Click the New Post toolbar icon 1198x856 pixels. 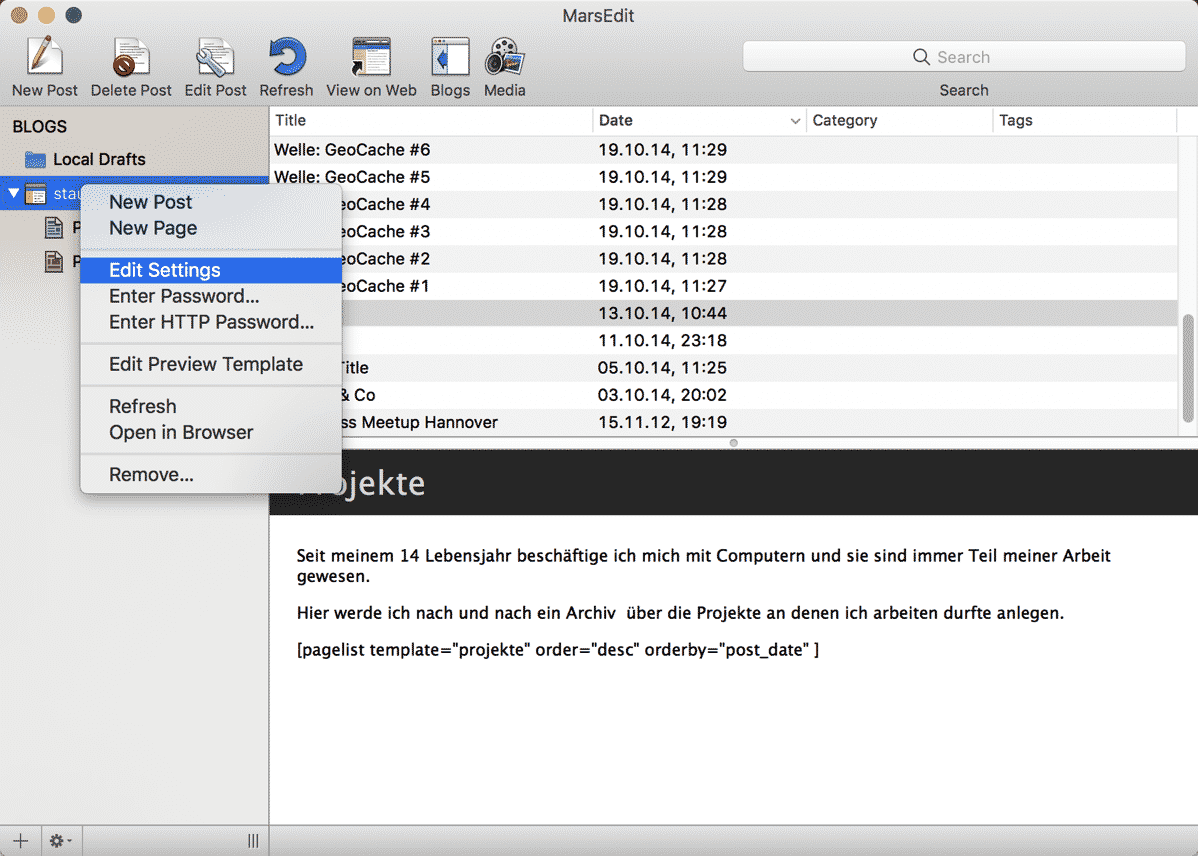[x=44, y=58]
